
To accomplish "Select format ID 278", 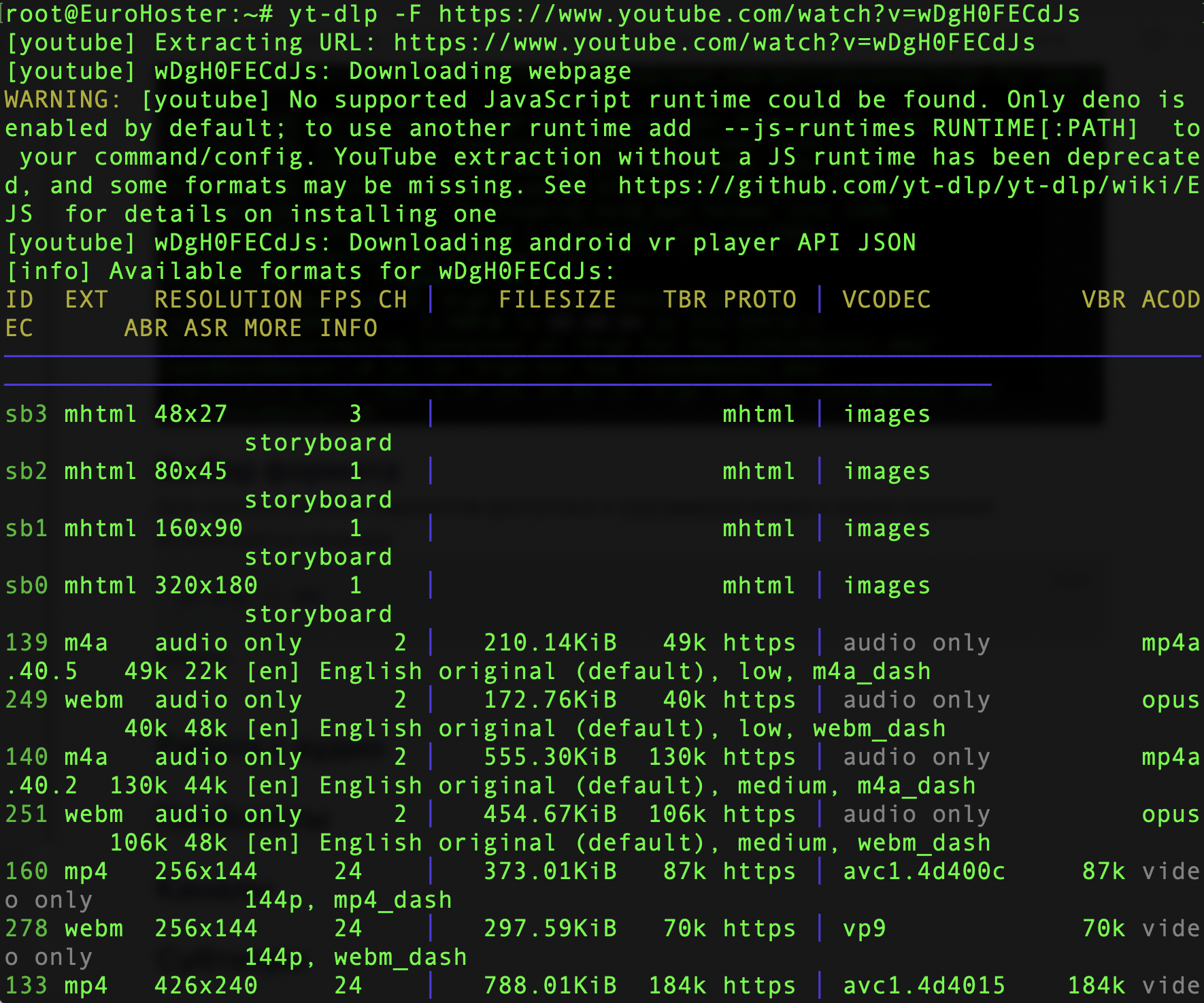I will tap(27, 928).
